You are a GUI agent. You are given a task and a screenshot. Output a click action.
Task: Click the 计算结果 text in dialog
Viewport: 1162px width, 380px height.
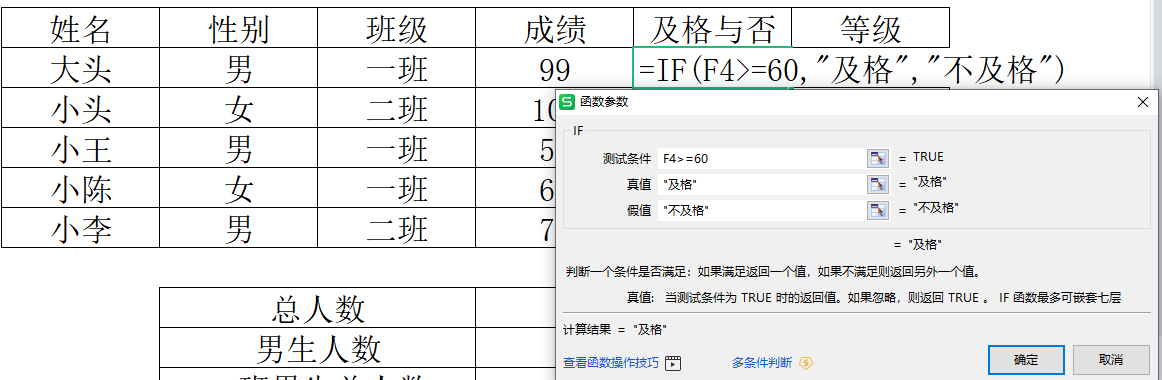pos(614,330)
